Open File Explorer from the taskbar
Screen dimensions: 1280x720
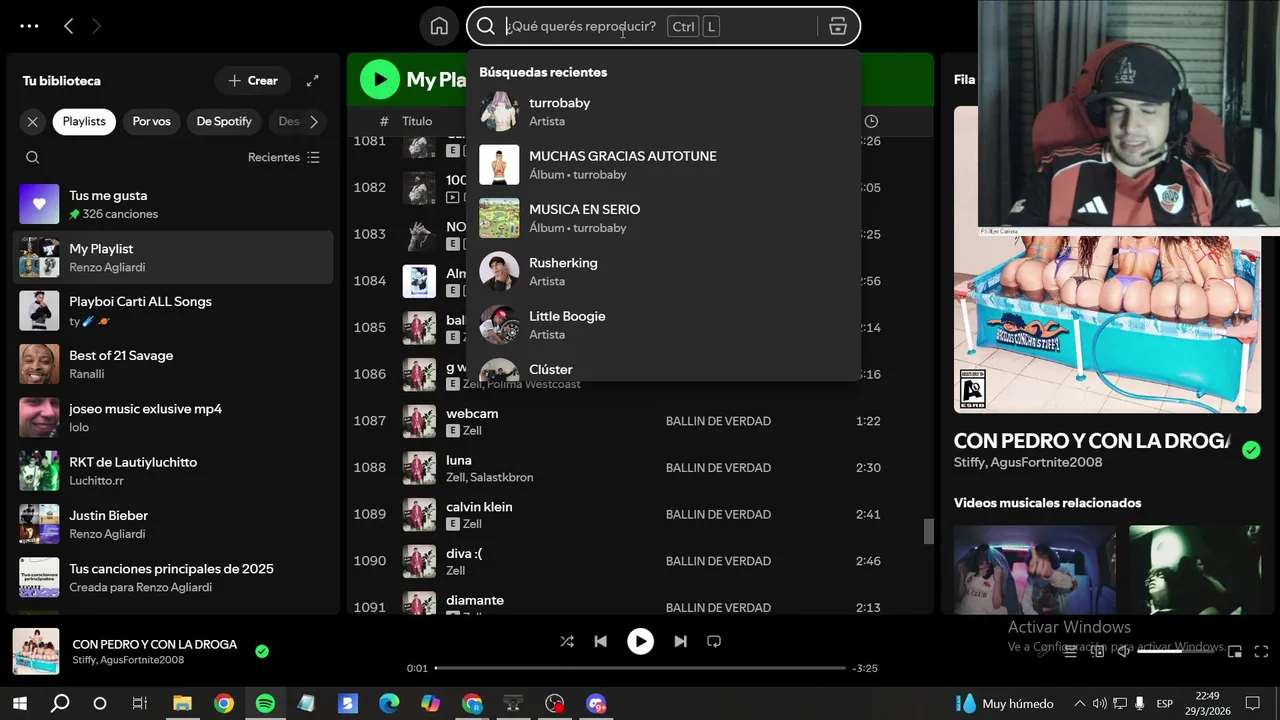(182, 704)
